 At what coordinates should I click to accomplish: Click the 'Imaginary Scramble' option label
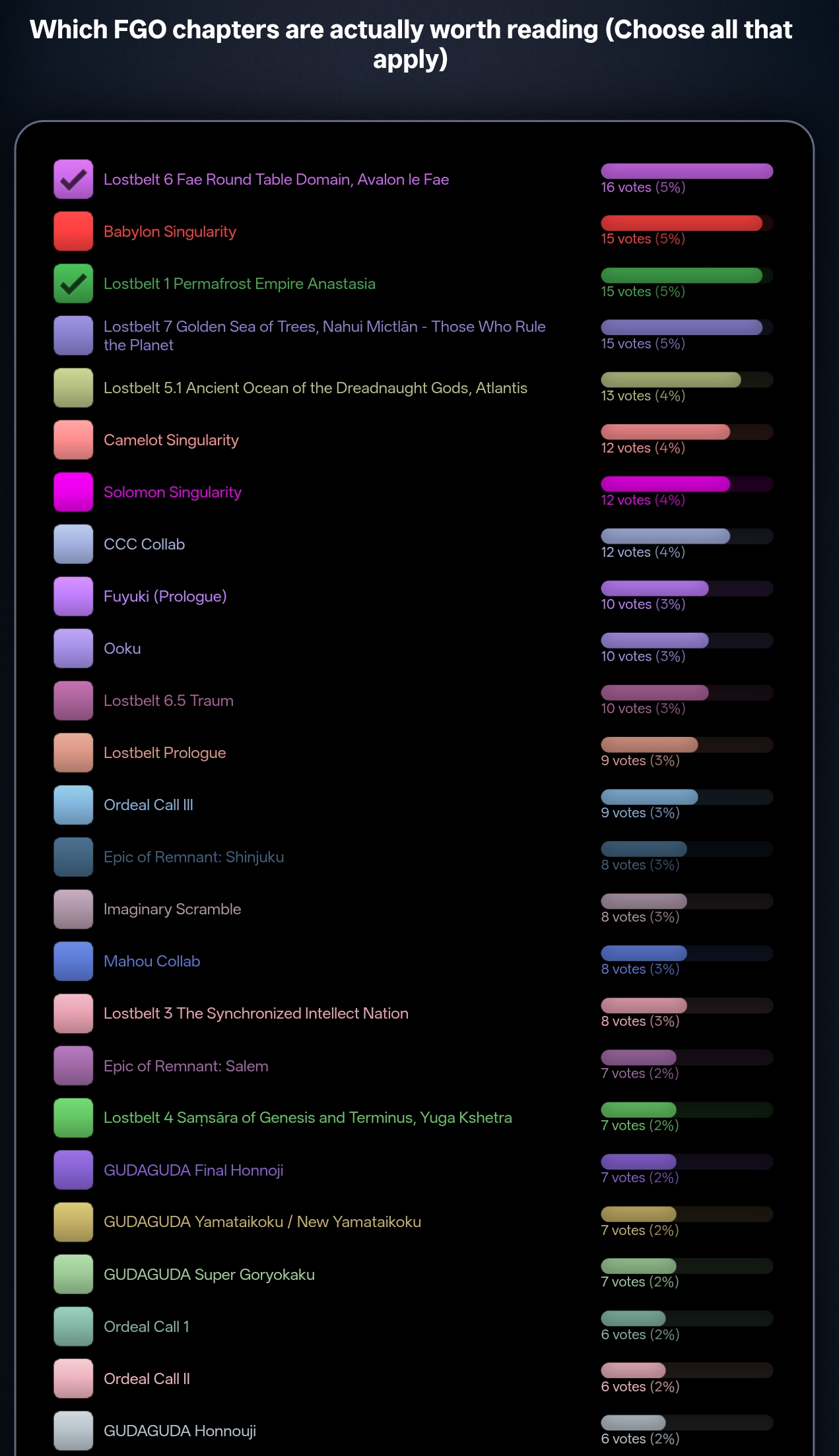[172, 909]
